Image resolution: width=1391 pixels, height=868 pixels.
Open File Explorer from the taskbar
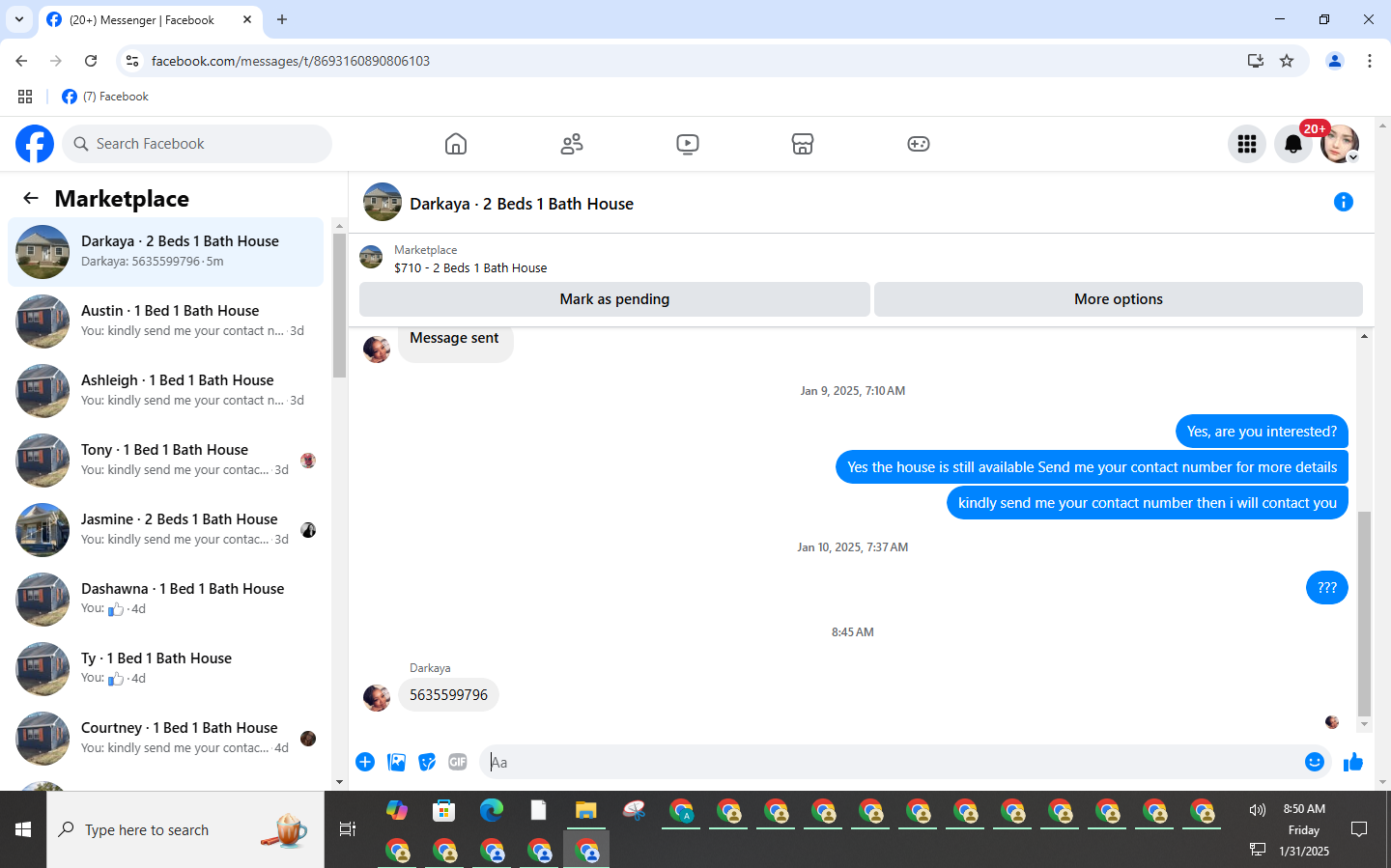(586, 810)
